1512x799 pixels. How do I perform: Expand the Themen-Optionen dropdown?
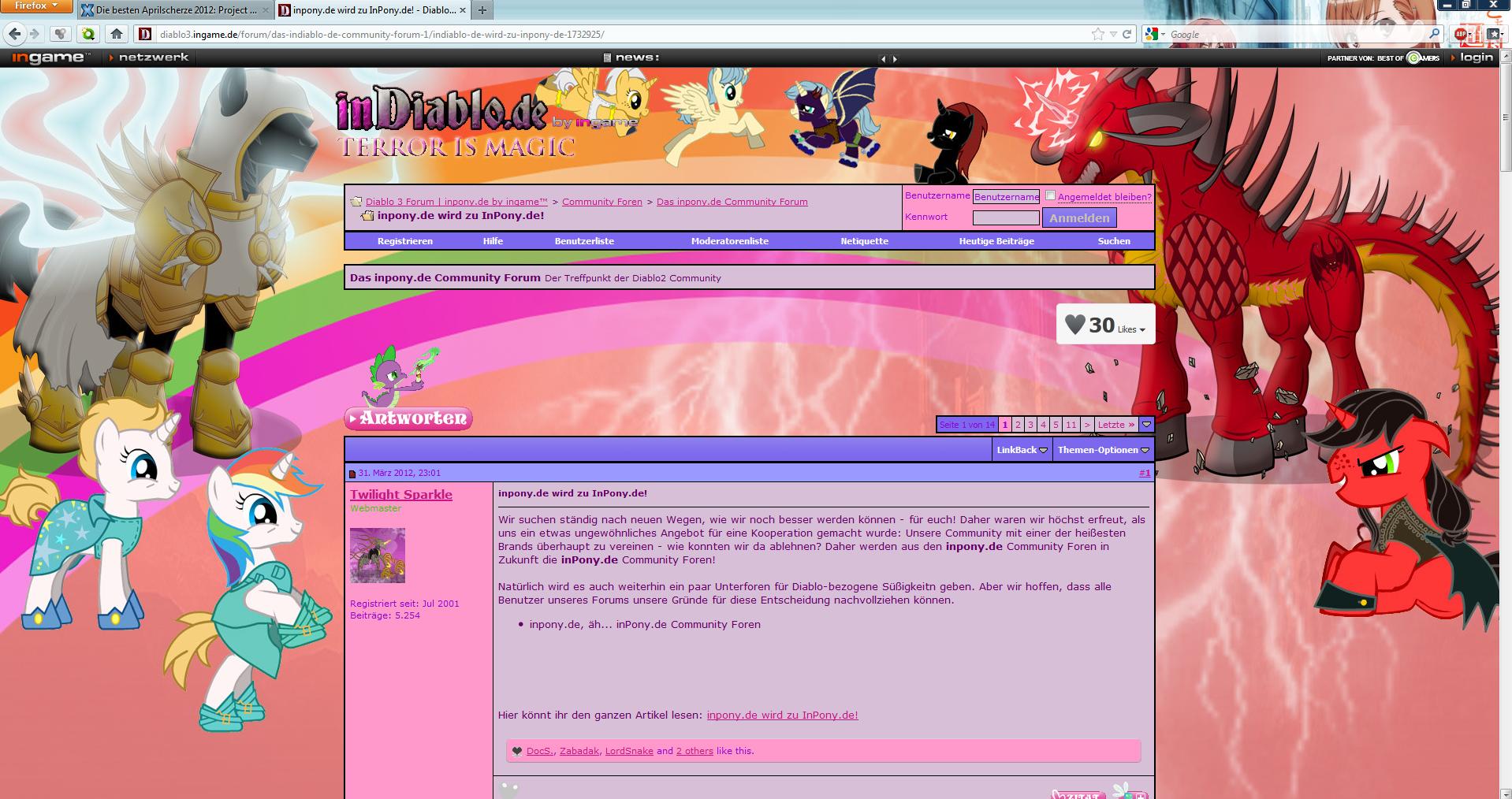click(x=1103, y=450)
